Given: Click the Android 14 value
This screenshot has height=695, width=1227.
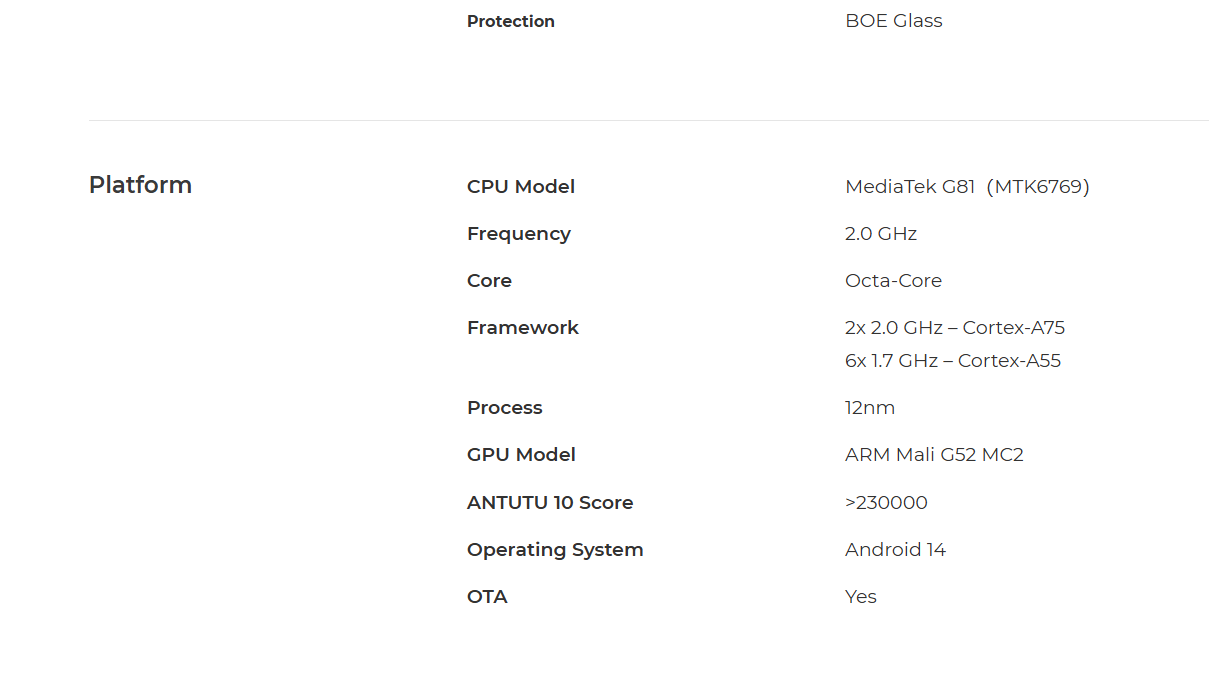Looking at the screenshot, I should (x=895, y=550).
